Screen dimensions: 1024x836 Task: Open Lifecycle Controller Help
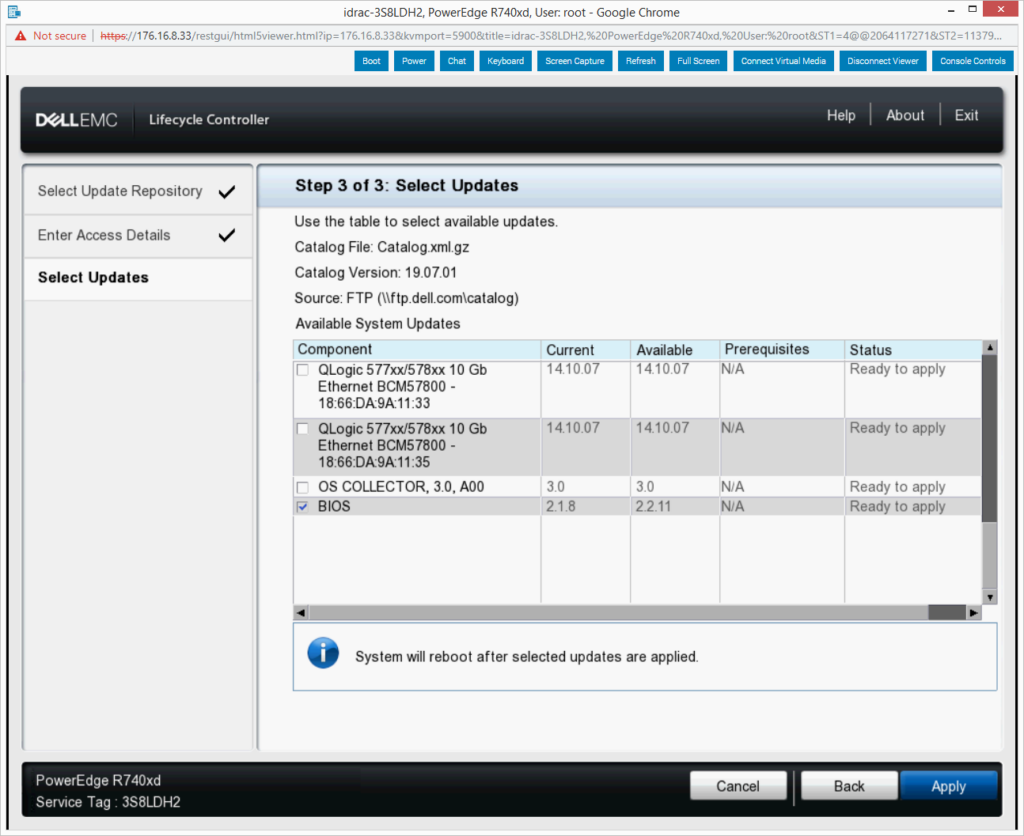click(840, 116)
